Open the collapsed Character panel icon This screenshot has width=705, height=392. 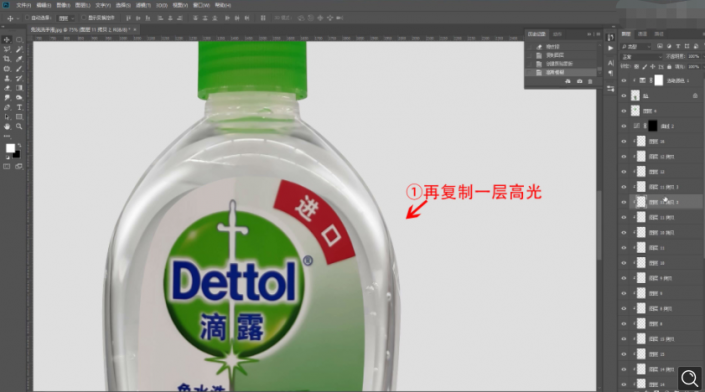coord(611,63)
